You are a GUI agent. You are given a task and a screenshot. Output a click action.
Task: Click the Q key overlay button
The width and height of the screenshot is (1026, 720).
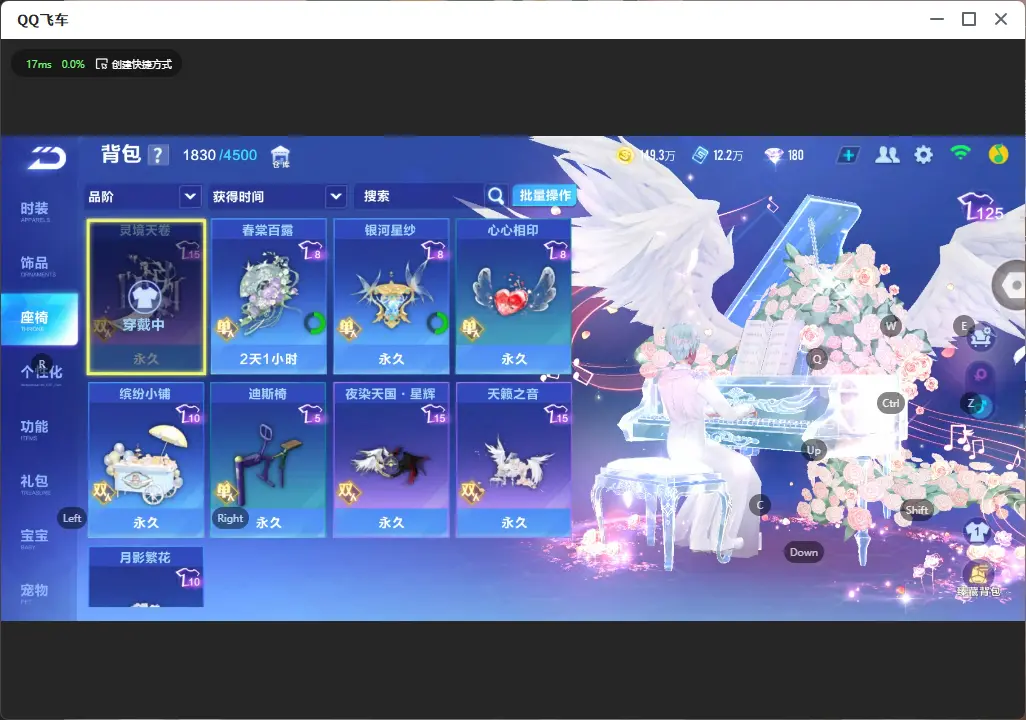[817, 359]
